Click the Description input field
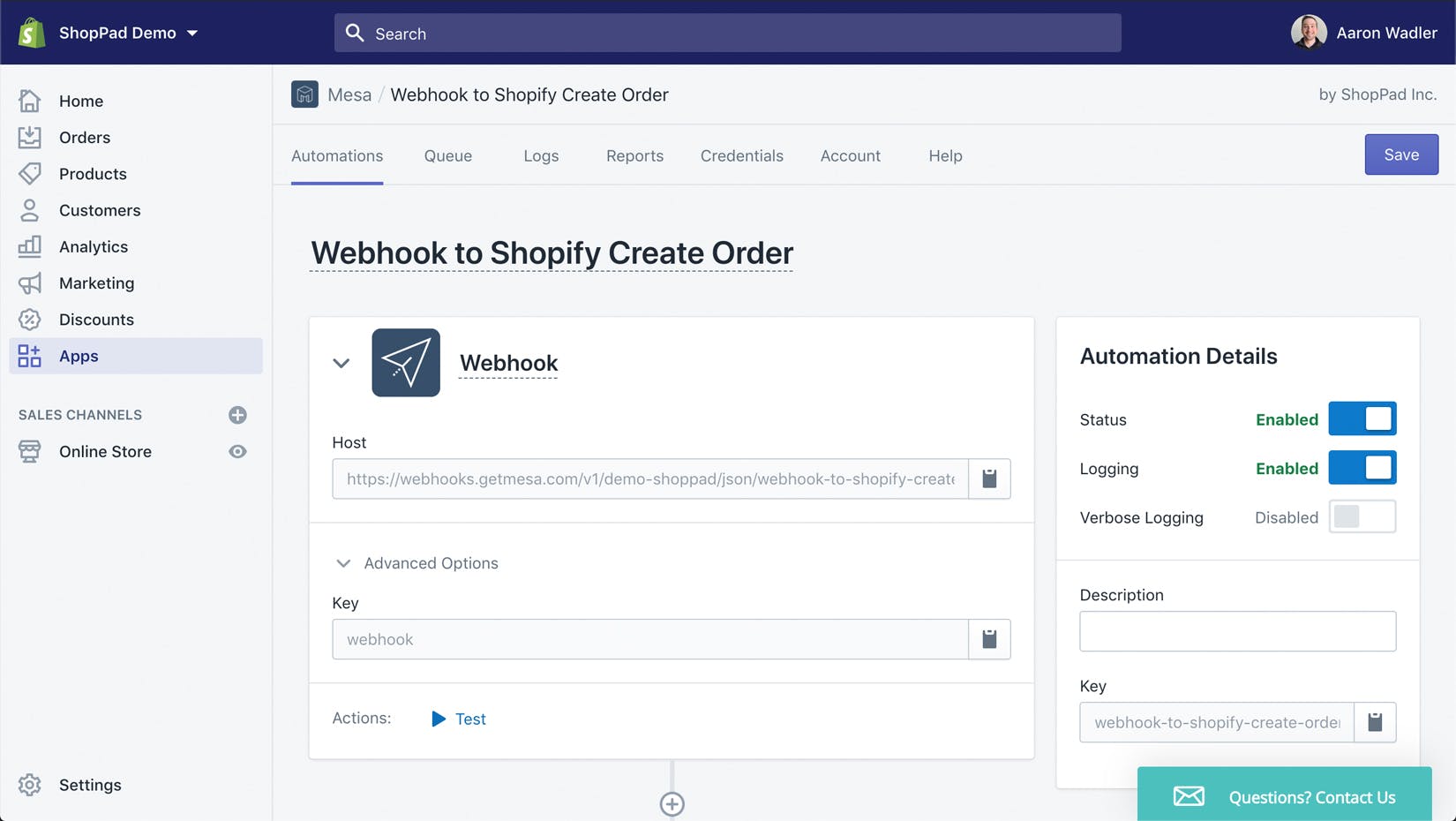1456x821 pixels. [x=1237, y=631]
